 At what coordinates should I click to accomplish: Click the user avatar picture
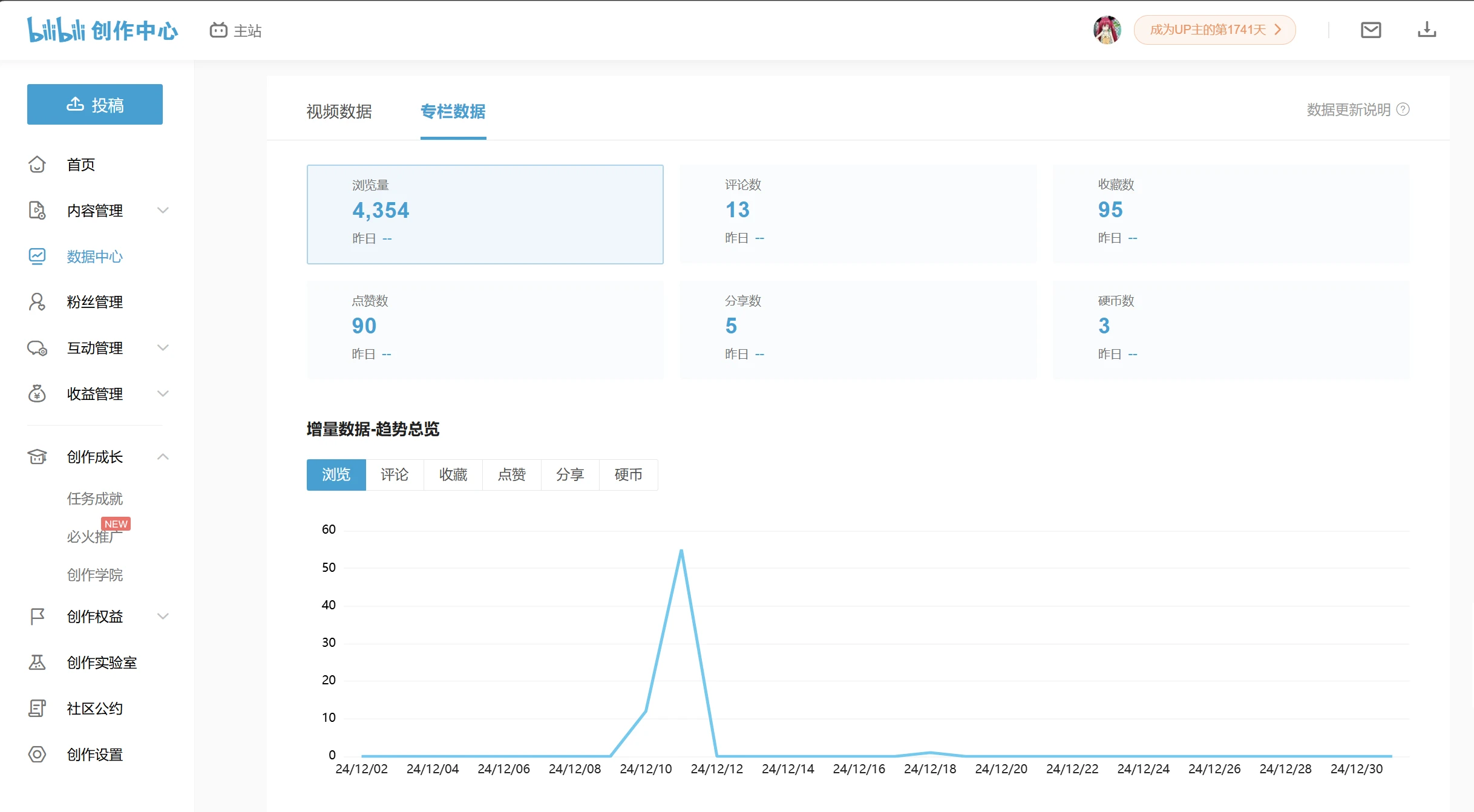click(x=1107, y=30)
